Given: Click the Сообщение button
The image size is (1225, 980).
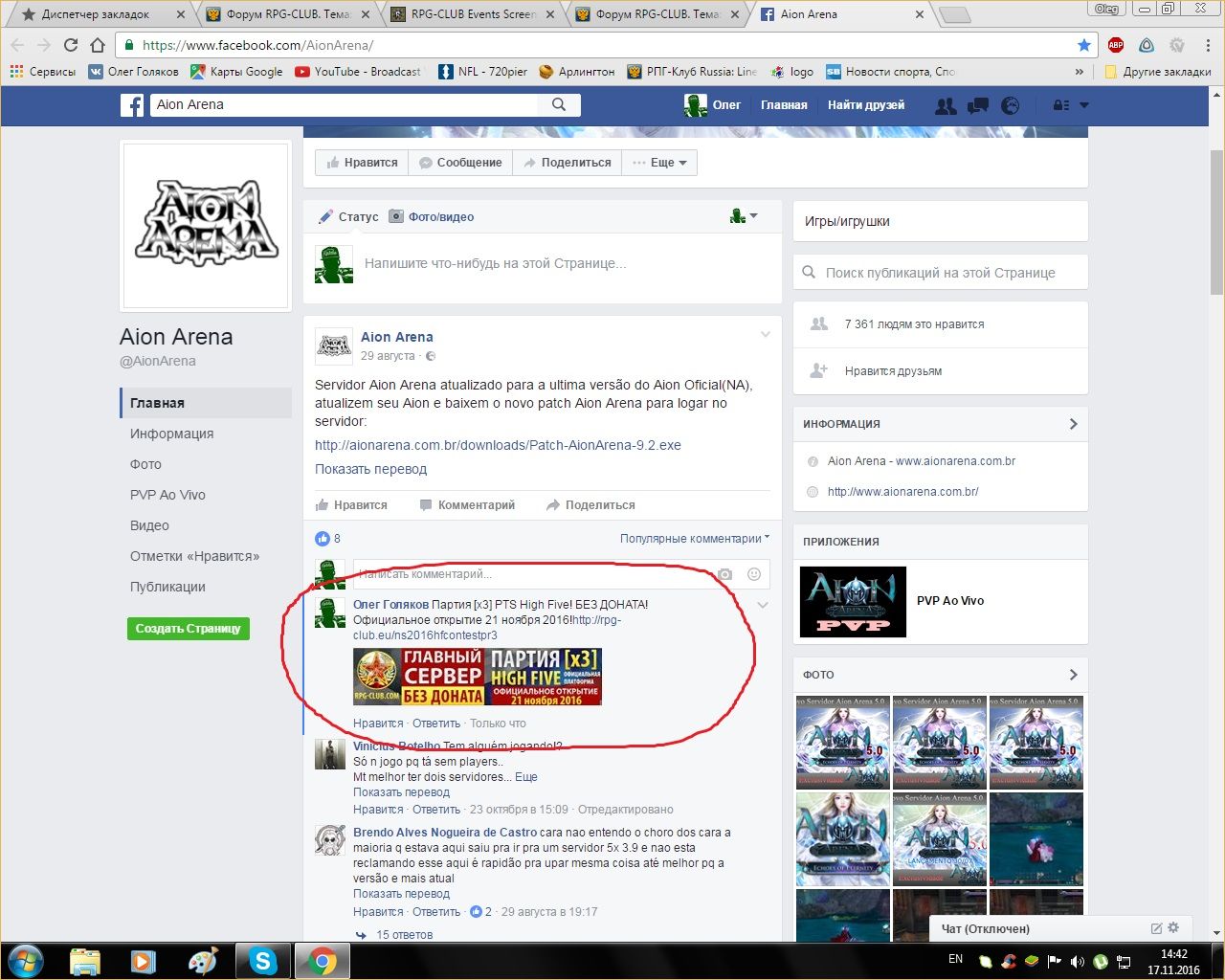Looking at the screenshot, I should point(460,163).
